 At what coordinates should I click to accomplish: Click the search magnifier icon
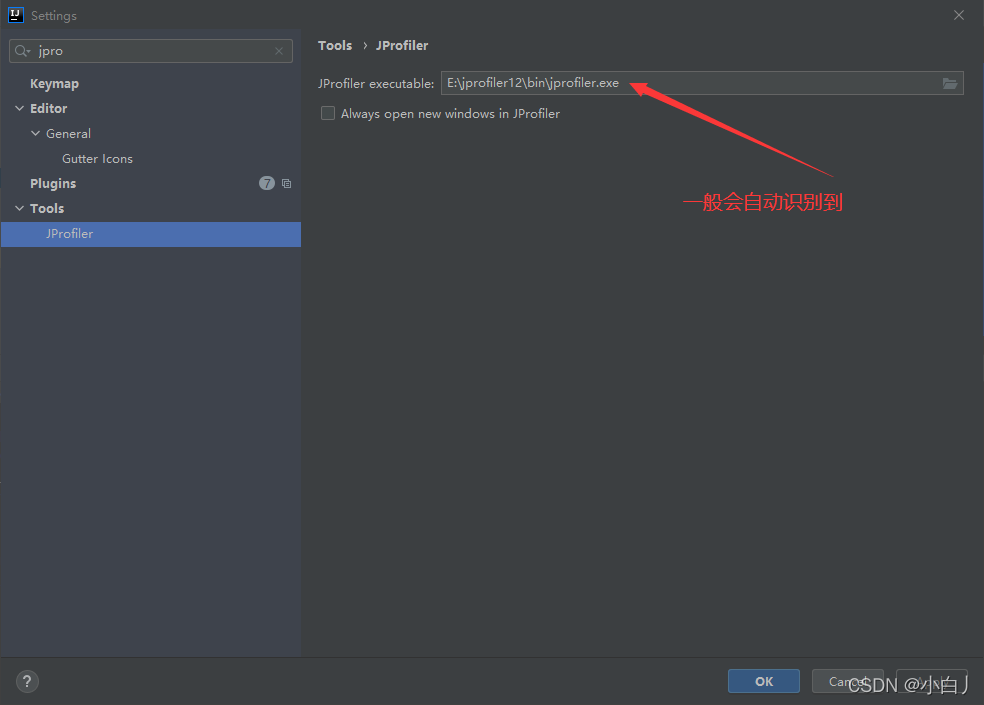(x=22, y=51)
